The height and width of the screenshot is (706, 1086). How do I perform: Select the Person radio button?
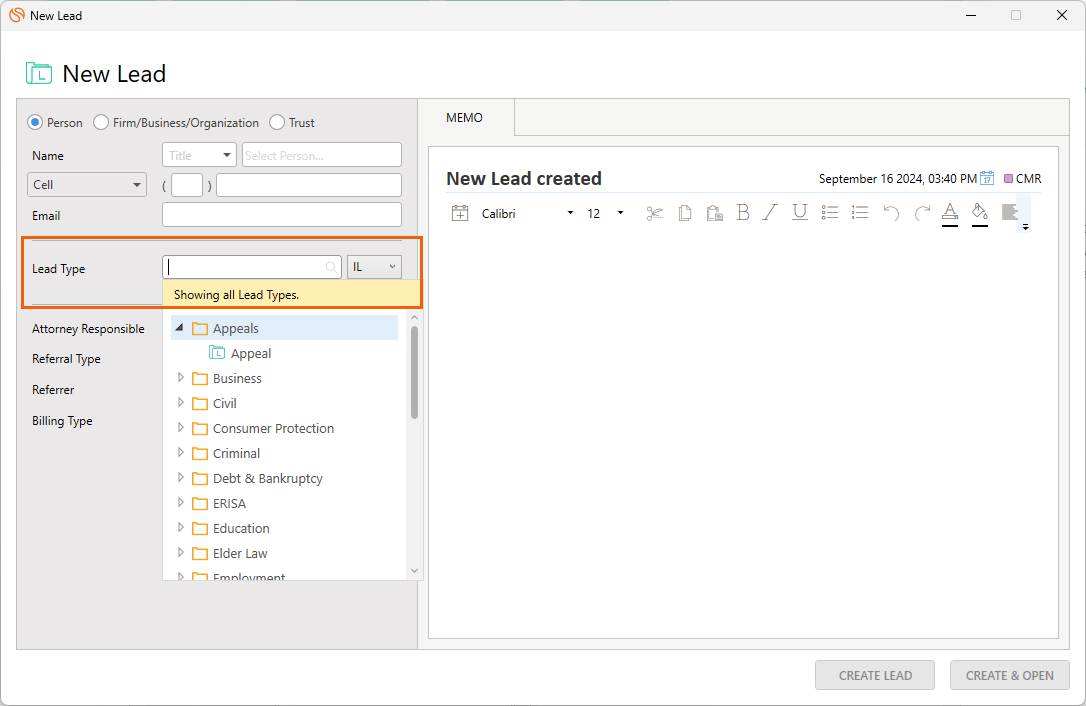pos(35,123)
